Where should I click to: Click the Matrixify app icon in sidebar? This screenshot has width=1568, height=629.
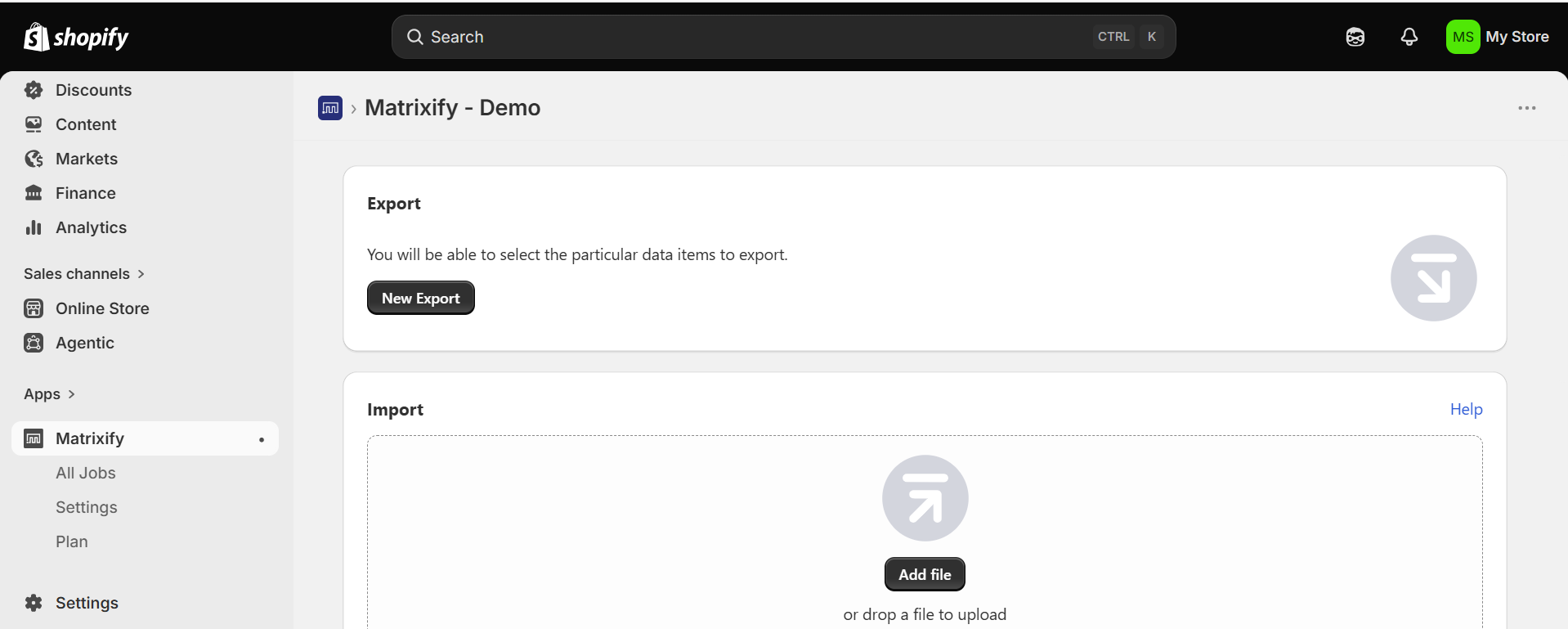click(x=34, y=438)
